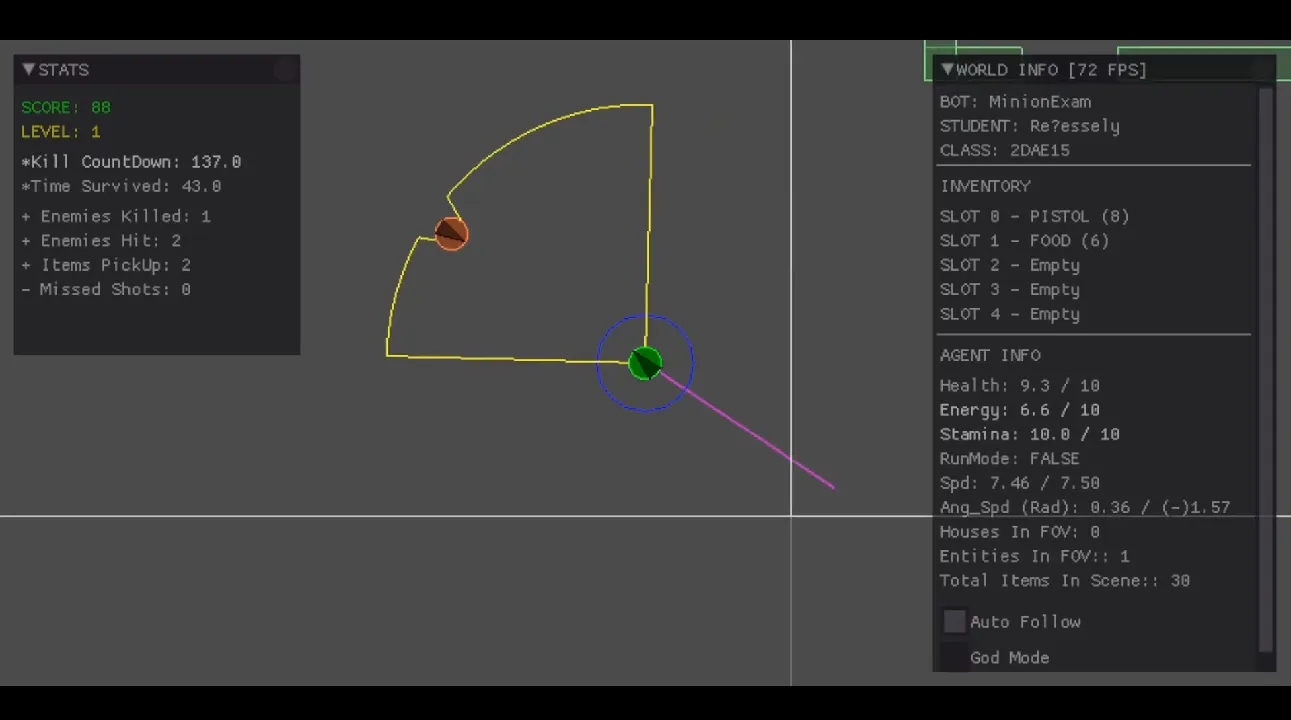Image resolution: width=1291 pixels, height=720 pixels.
Task: Select the WORLD INFO [72 FPS] title
Action: [1051, 70]
